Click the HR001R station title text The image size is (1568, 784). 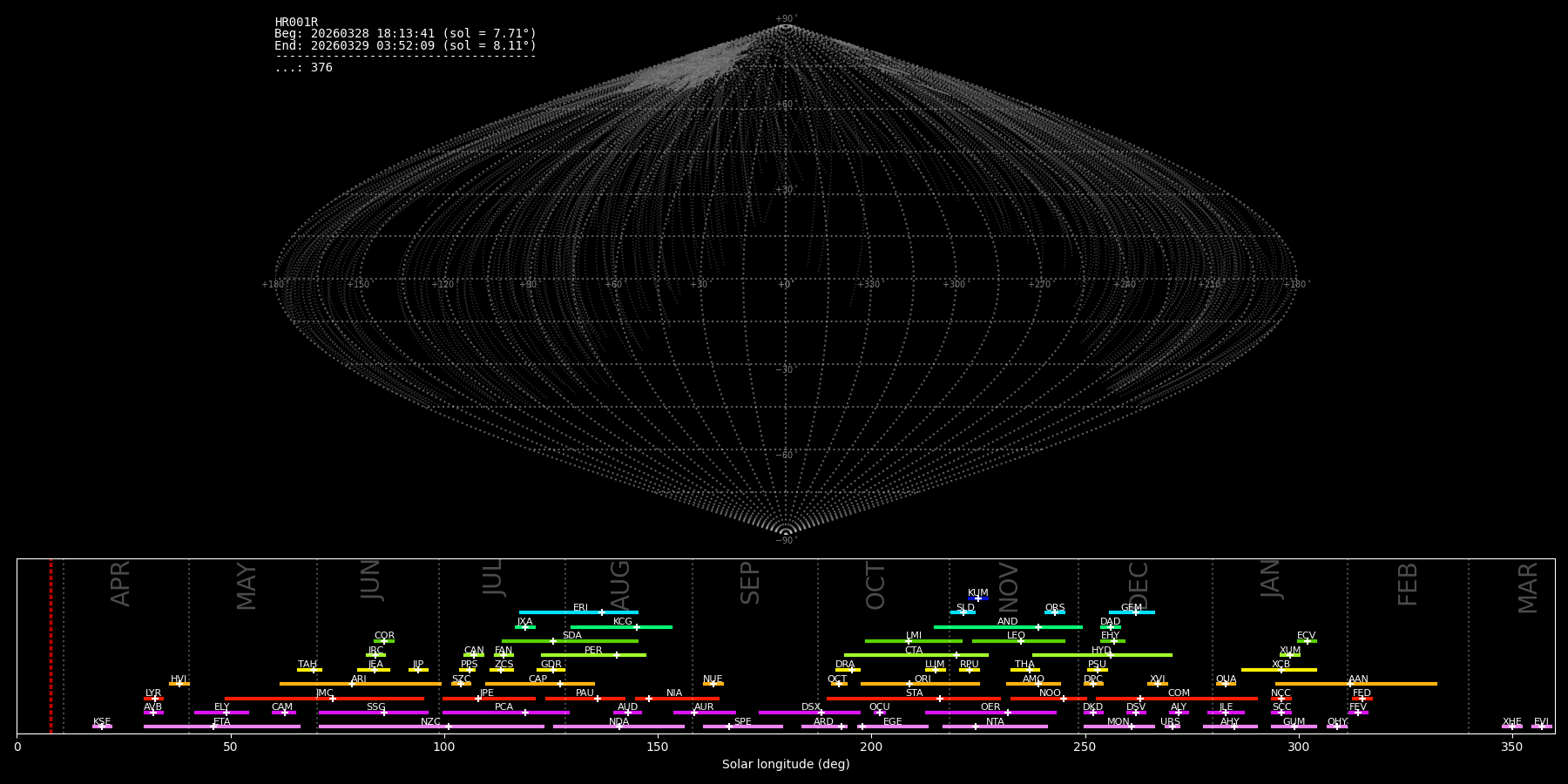(x=296, y=23)
